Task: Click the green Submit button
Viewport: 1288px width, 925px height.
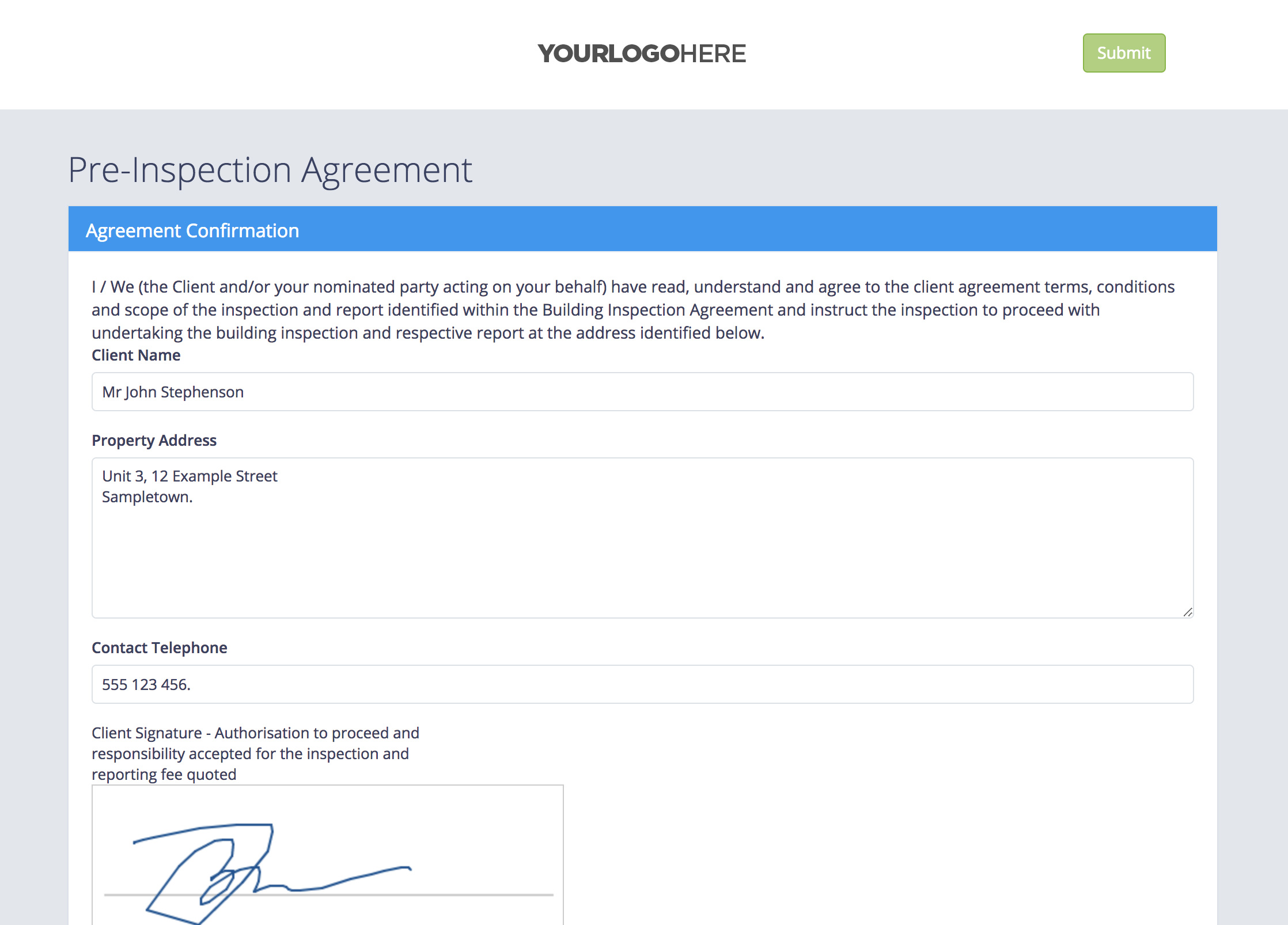Action: pos(1124,53)
